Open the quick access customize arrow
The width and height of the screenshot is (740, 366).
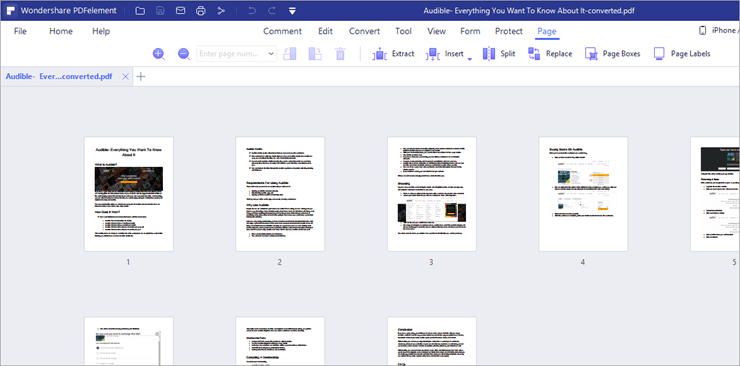[292, 11]
